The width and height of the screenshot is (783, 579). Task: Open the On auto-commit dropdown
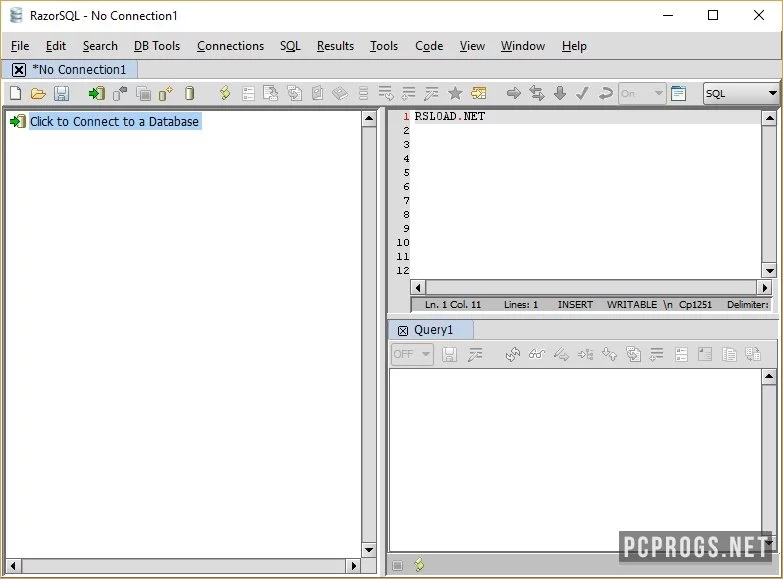pyautogui.click(x=642, y=93)
